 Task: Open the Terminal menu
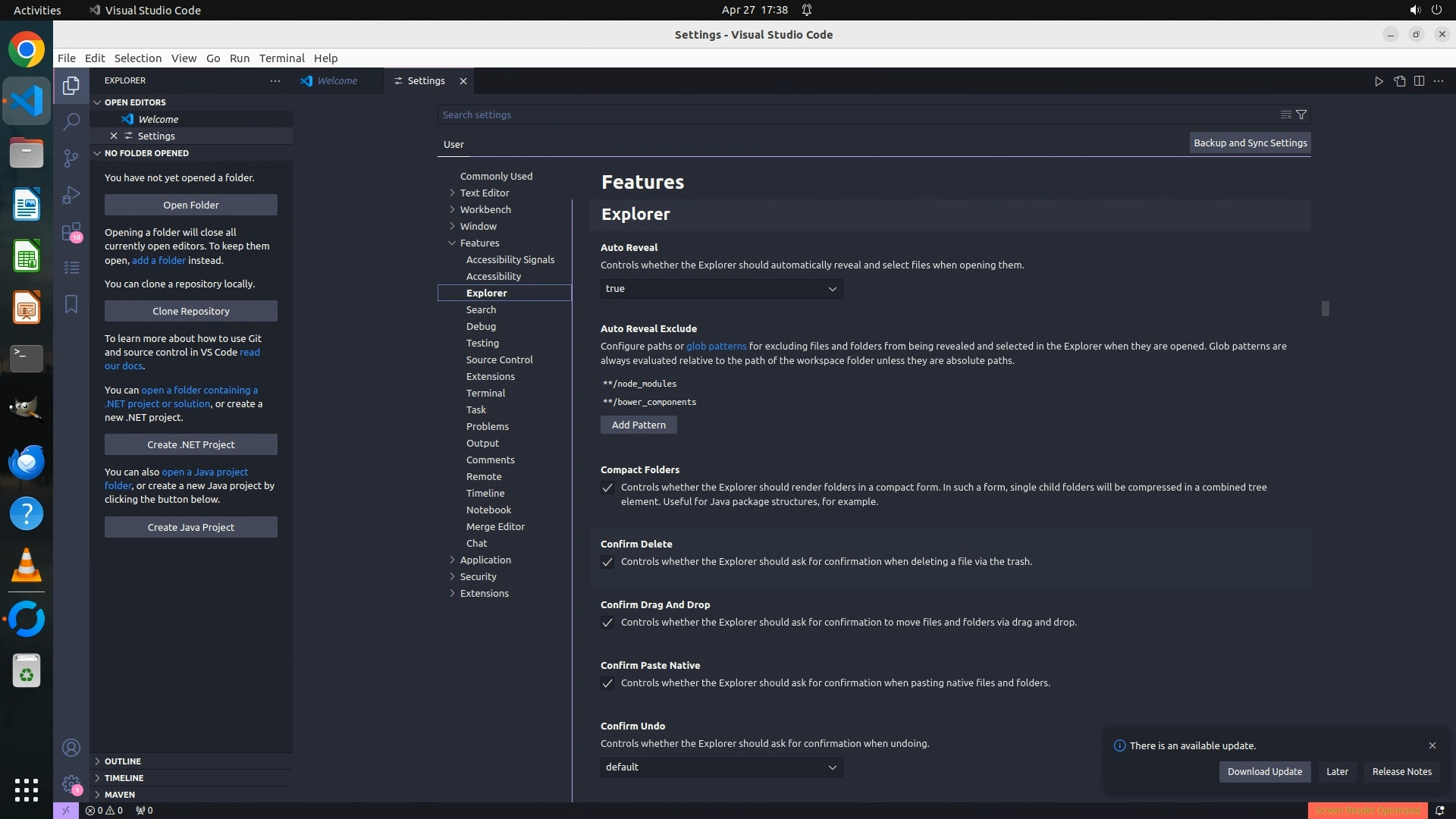pyautogui.click(x=281, y=58)
